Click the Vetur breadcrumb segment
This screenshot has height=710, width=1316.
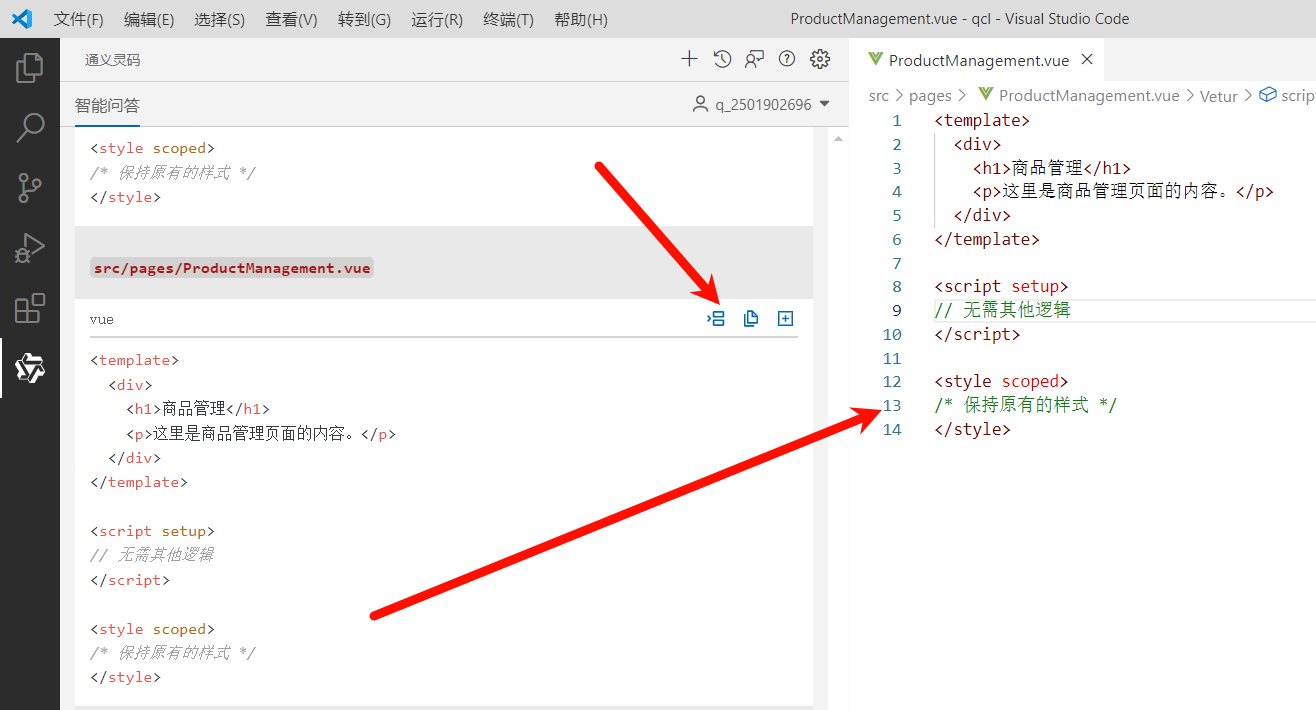pos(1219,96)
